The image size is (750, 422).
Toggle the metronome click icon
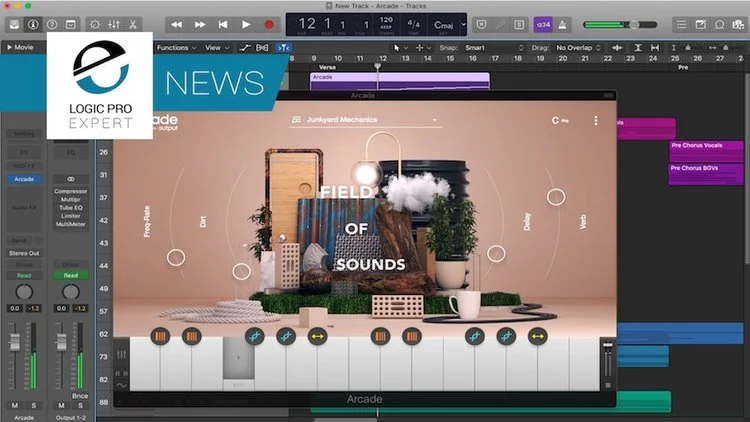562,24
